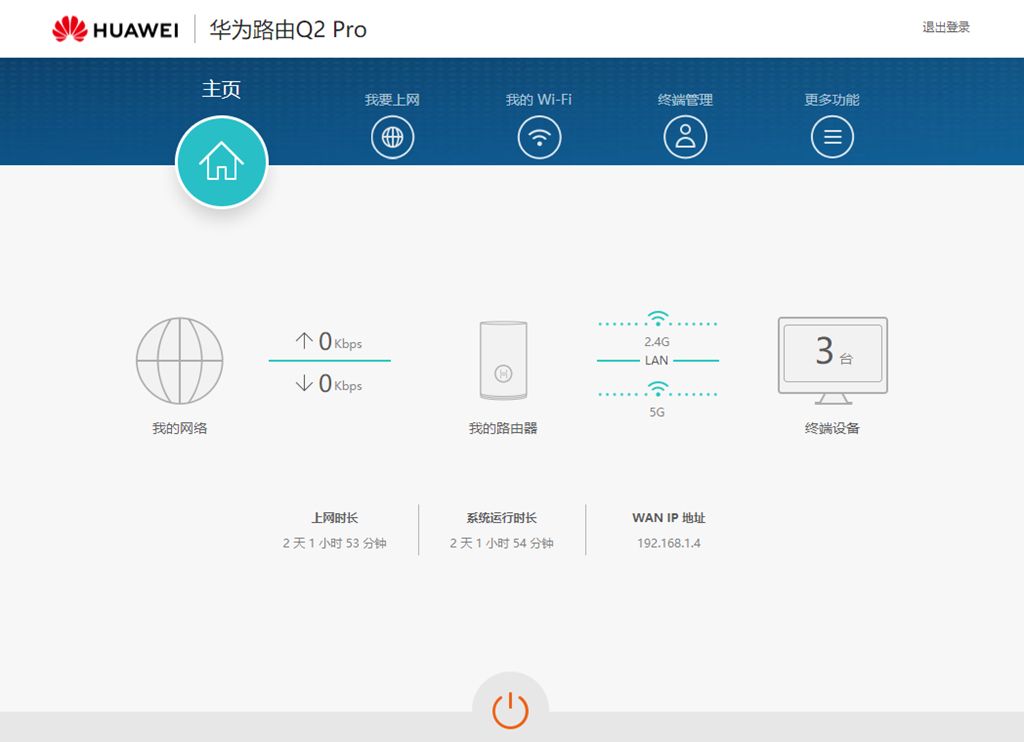This screenshot has height=742, width=1024.
Task: Switch to the 主页 tab label
Action: pos(221,89)
